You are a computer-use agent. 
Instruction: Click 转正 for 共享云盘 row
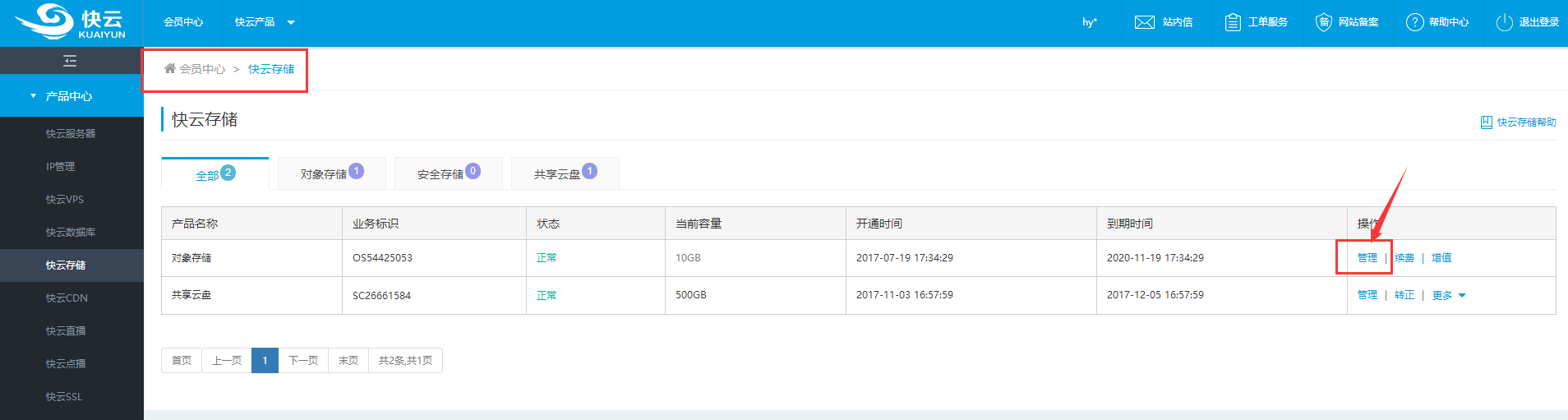pyautogui.click(x=1404, y=295)
